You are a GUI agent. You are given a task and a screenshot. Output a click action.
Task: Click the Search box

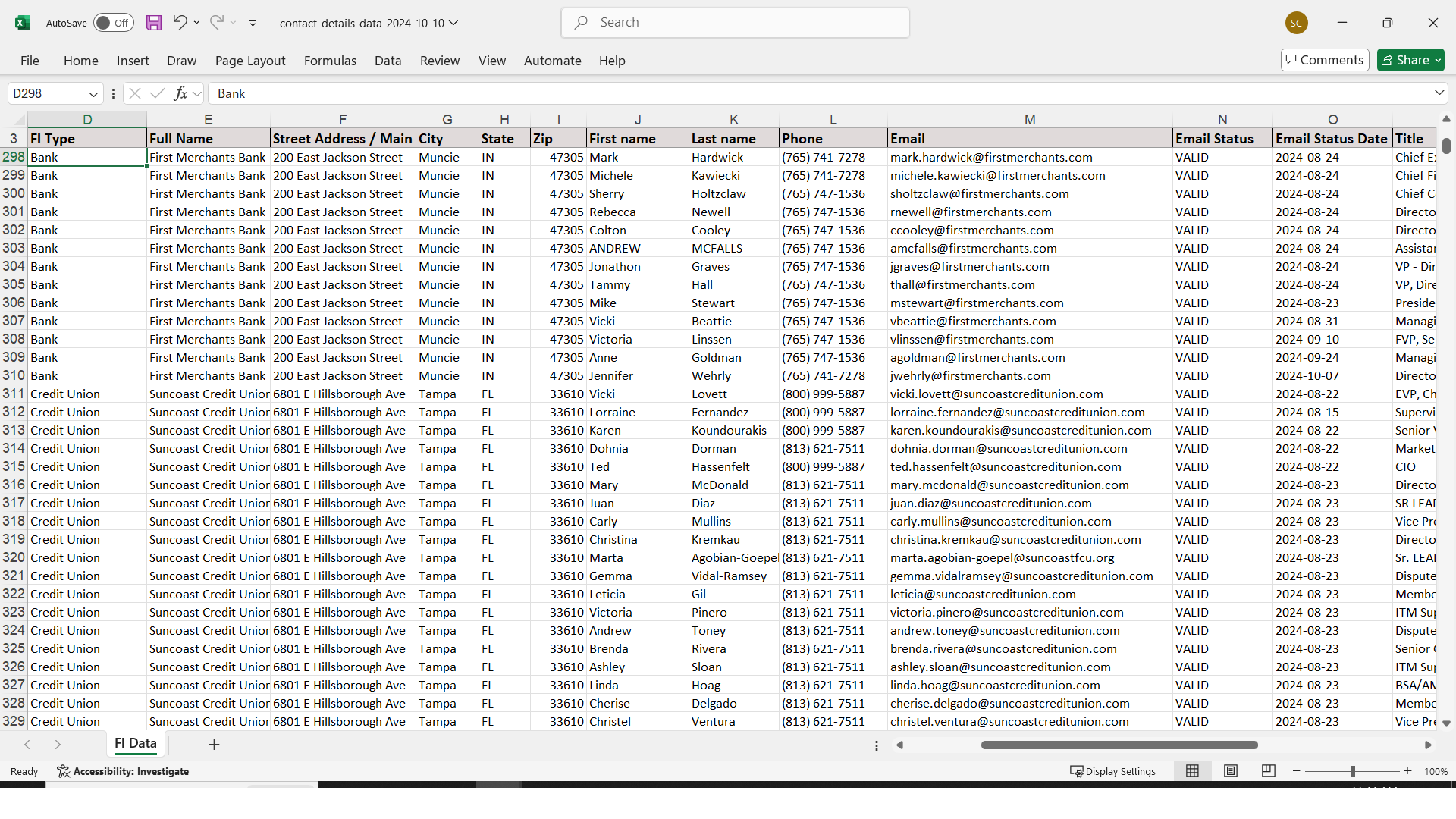pos(735,23)
